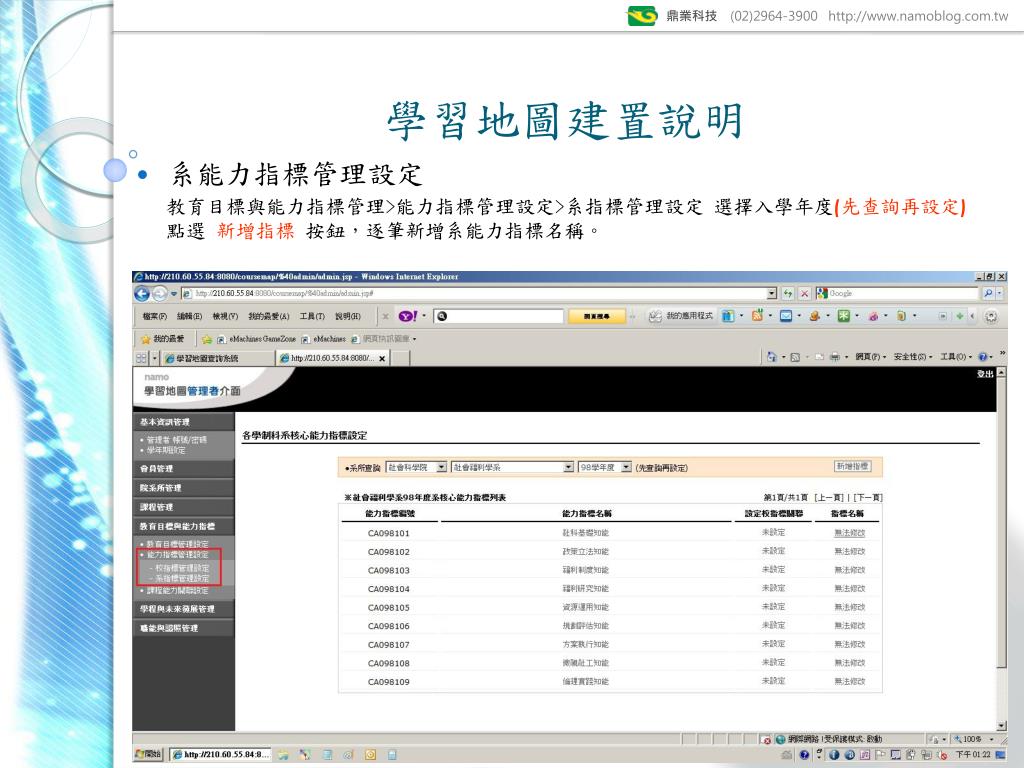Click the gear settings icon in Yahoo toolbar
Viewport: 1024px width, 768px height.
991,316
